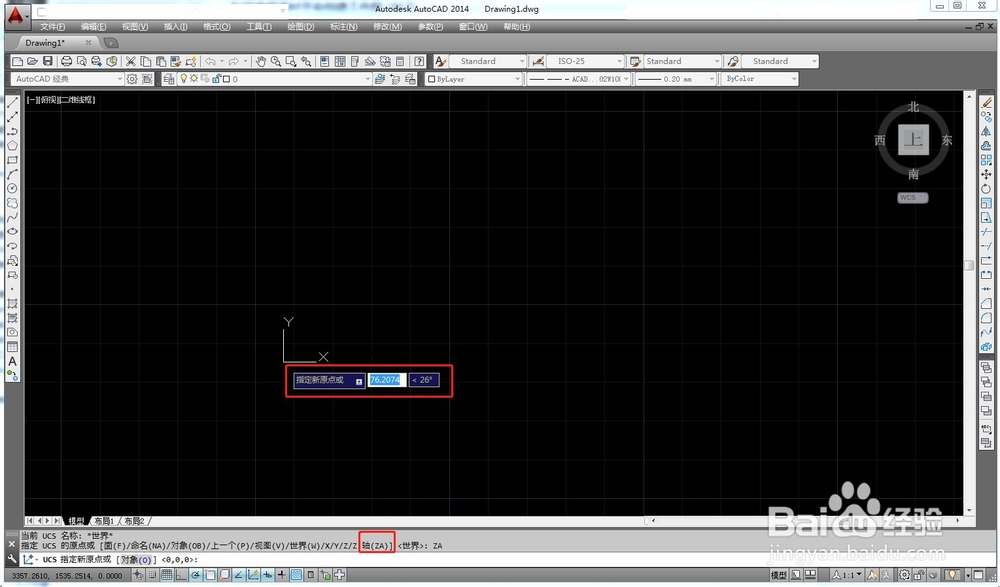The width and height of the screenshot is (1000, 587).
Task: Click the vertical scrollbar of the drawing area
Action: tap(969, 303)
